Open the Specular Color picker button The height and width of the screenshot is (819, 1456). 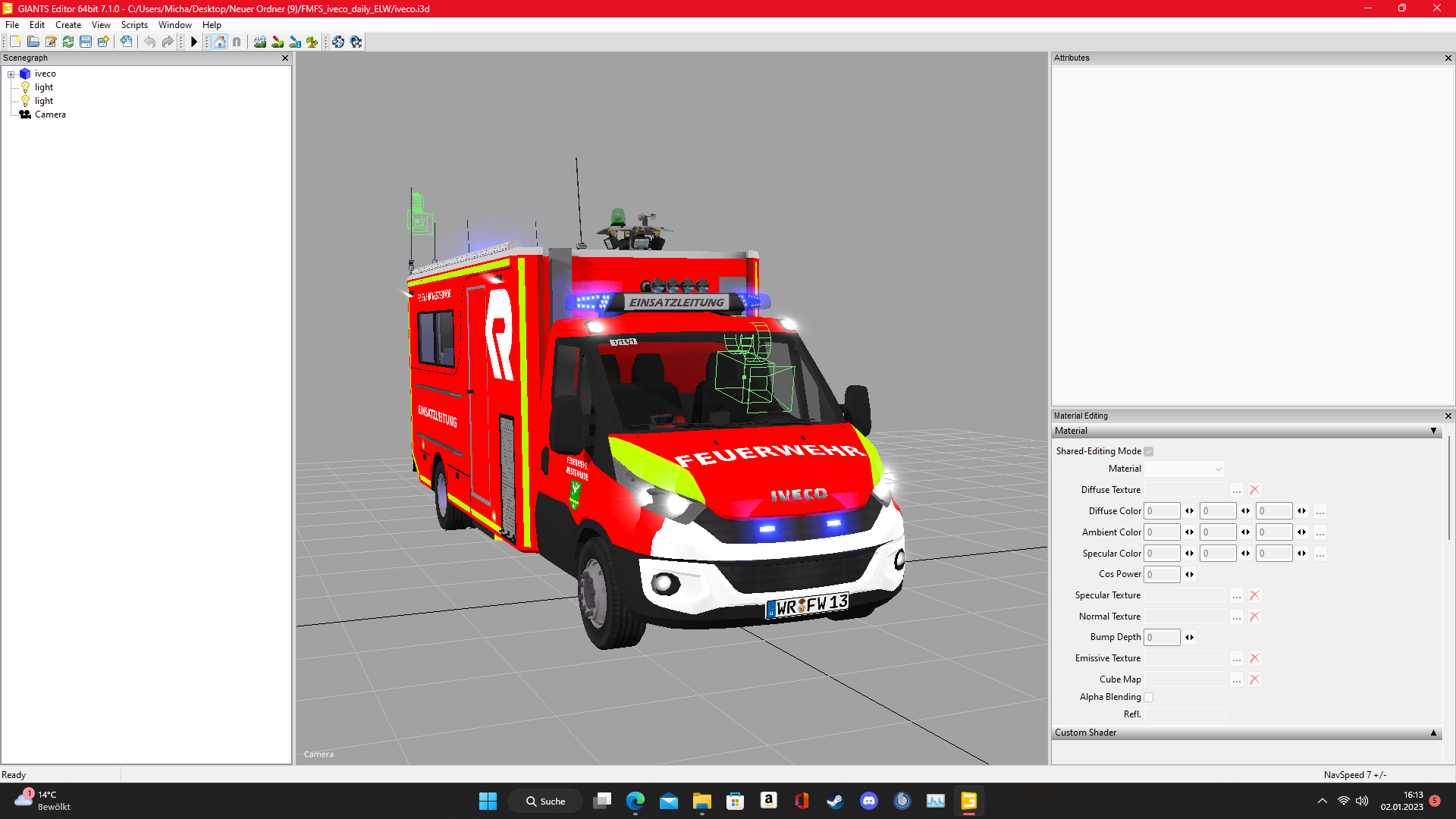point(1320,554)
